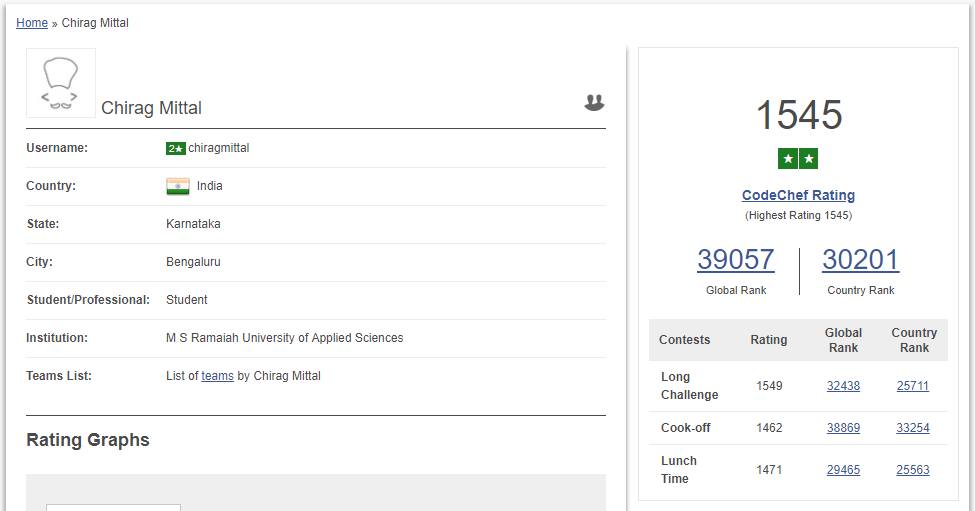Click the friends icon beside Chirag Mittal
The image size is (975, 511).
pos(594,103)
